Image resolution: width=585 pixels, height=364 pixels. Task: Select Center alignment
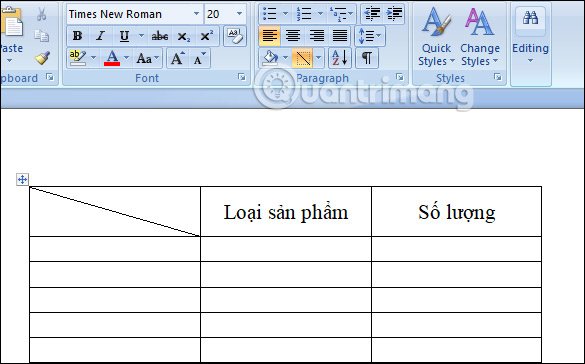coord(293,36)
